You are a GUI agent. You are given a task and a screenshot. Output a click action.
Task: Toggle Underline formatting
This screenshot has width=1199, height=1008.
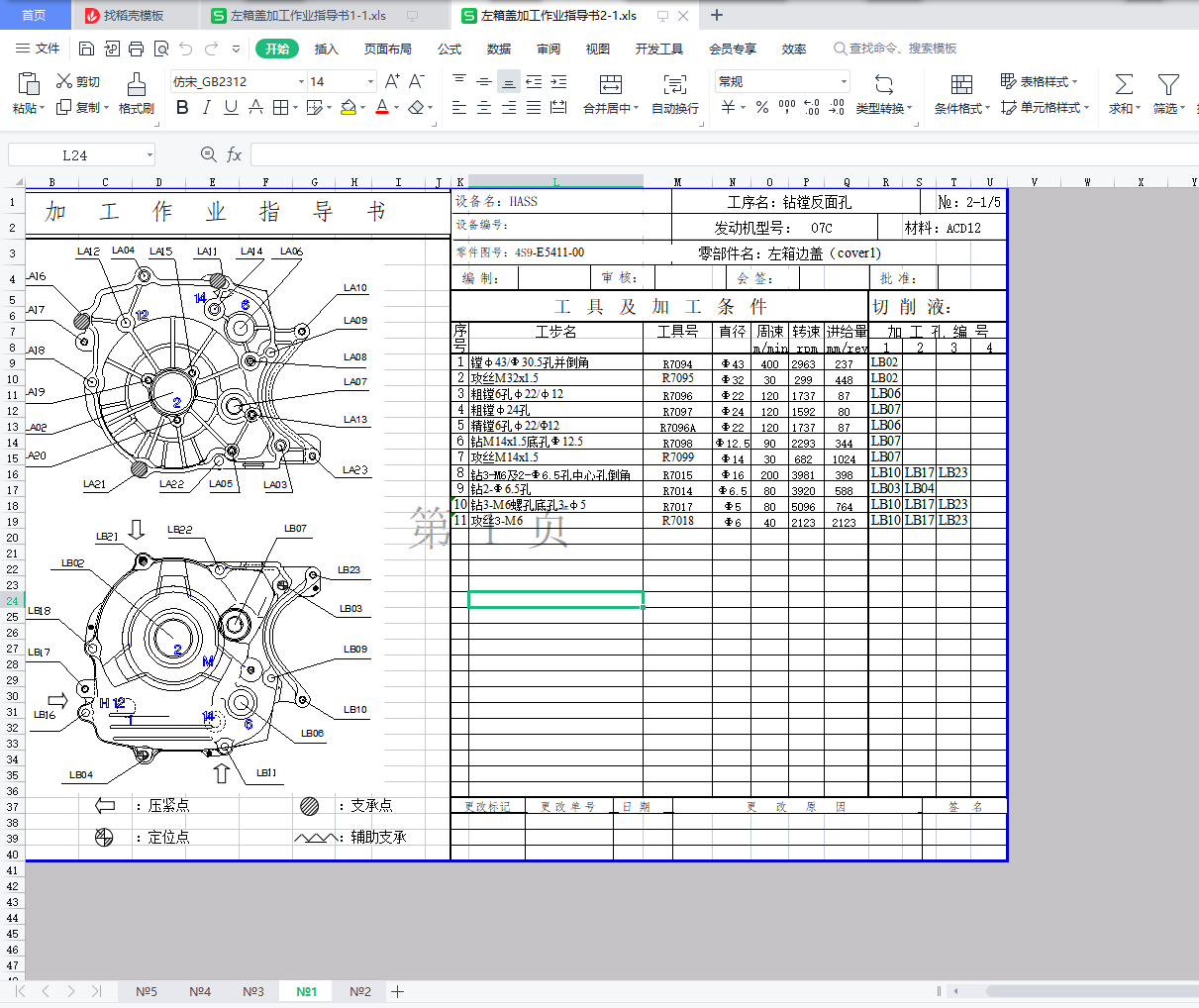231,107
